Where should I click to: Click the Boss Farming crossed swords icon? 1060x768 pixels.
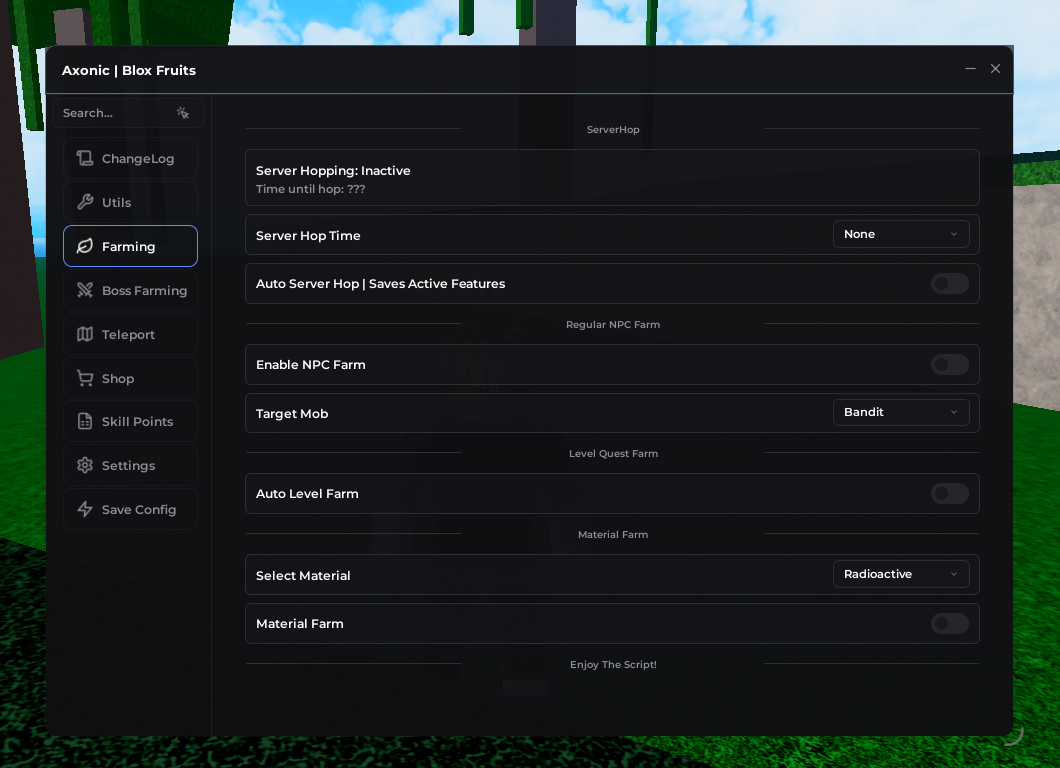(85, 290)
